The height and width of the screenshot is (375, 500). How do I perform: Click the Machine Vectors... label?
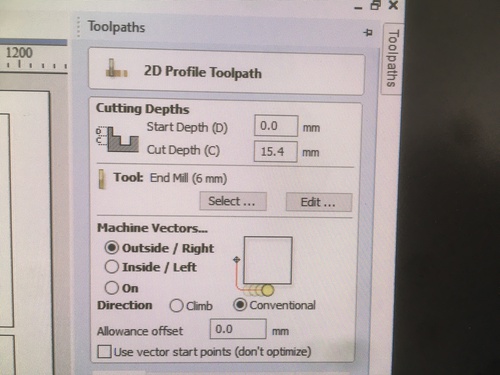pyautogui.click(x=152, y=228)
